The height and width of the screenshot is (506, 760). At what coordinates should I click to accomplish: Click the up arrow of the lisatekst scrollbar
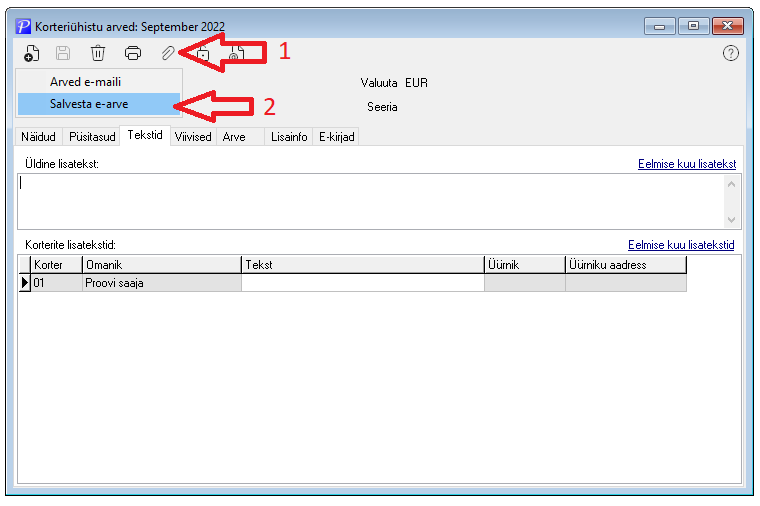(x=731, y=184)
